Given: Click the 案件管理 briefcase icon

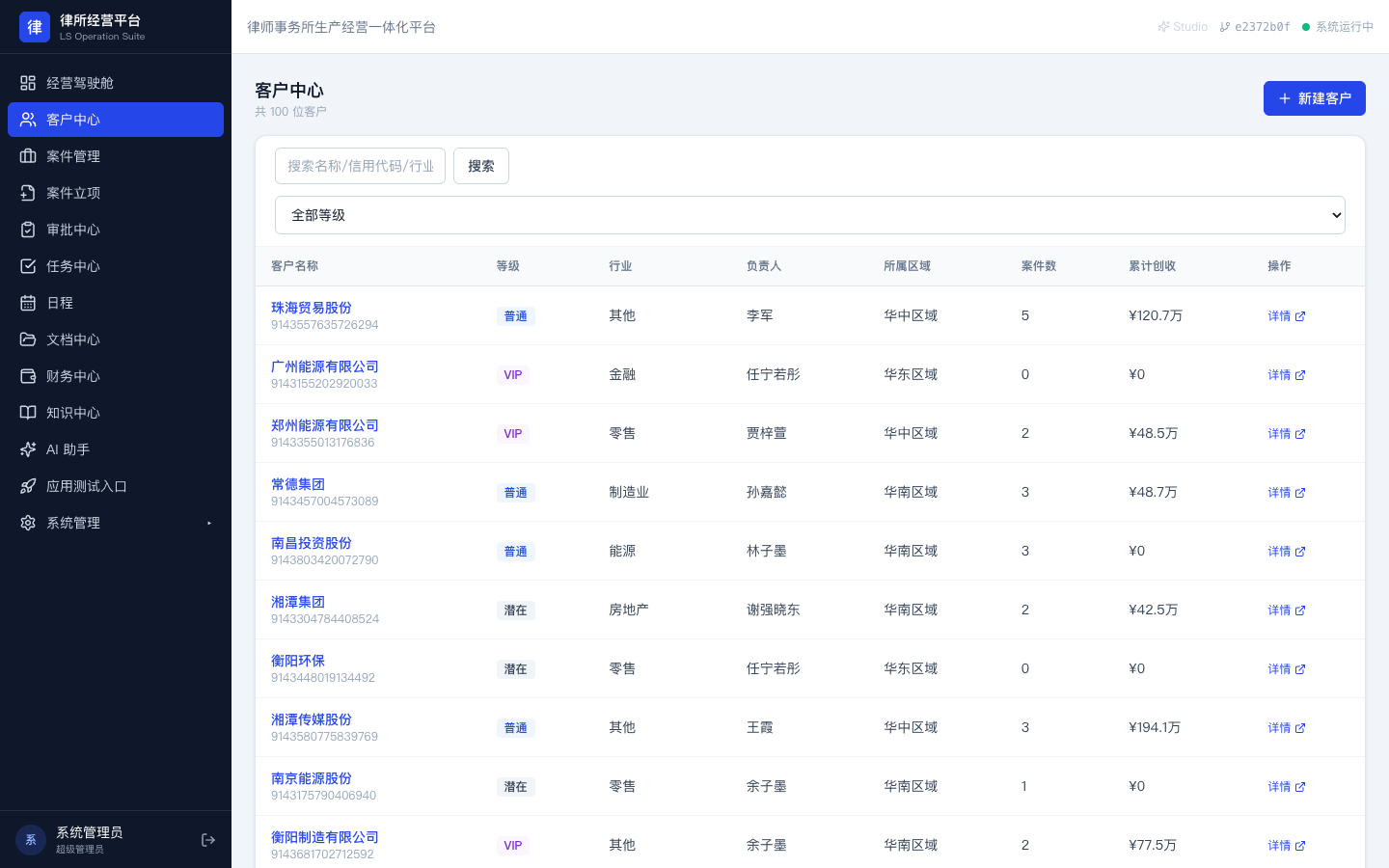Looking at the screenshot, I should pyautogui.click(x=28, y=156).
